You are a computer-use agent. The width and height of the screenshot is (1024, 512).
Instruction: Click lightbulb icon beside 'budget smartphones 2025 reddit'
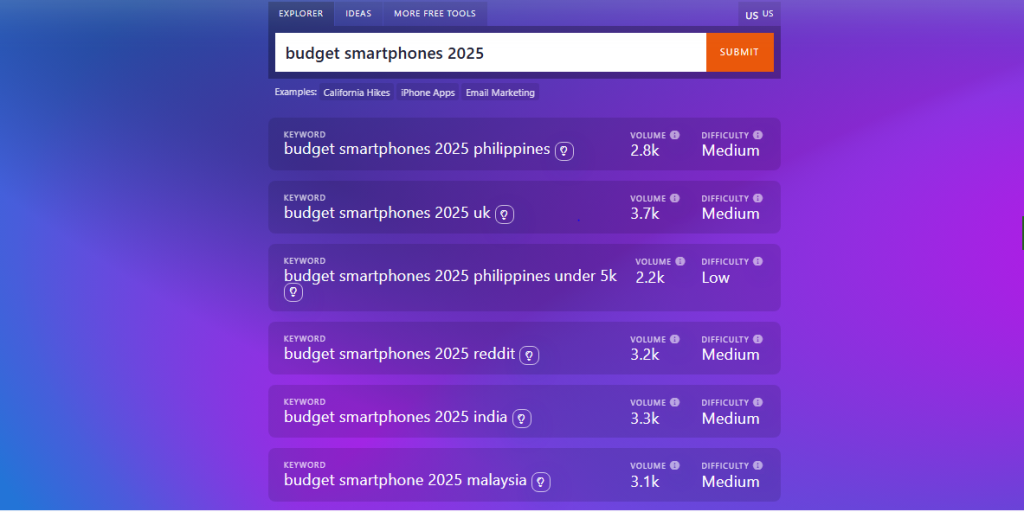pyautogui.click(x=529, y=355)
